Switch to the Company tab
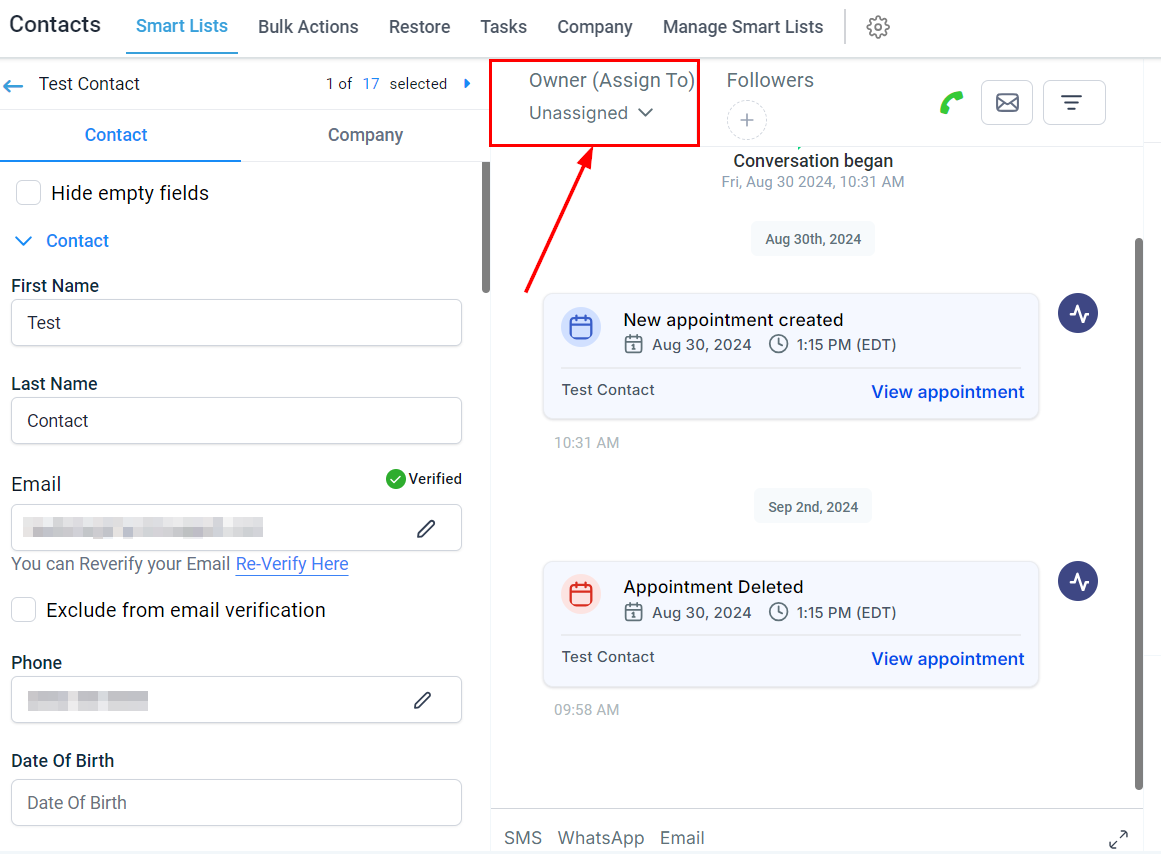This screenshot has width=1161, height=854. (365, 135)
